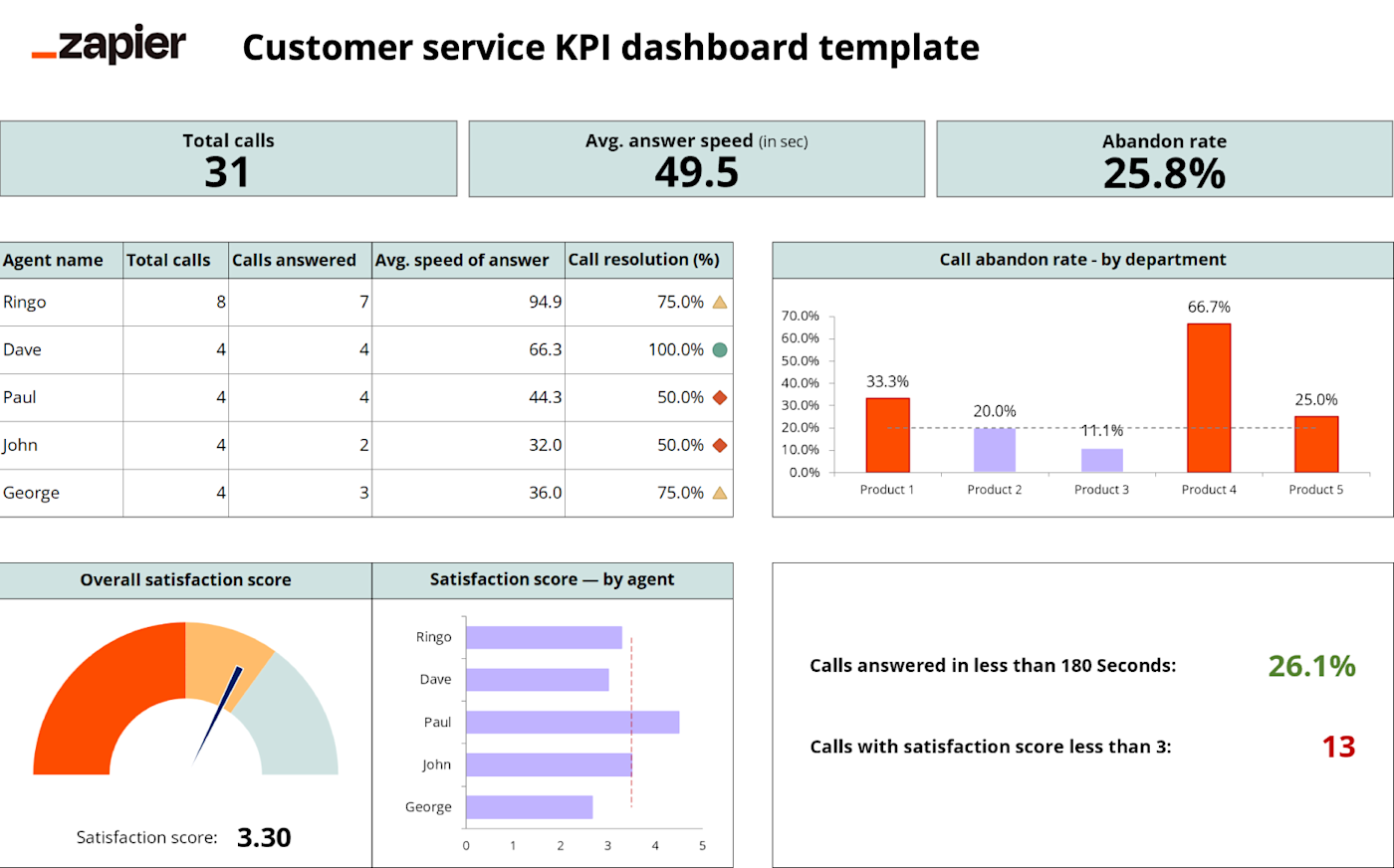The height and width of the screenshot is (868, 1394).
Task: Click the Agent name column header
Action: [62, 260]
